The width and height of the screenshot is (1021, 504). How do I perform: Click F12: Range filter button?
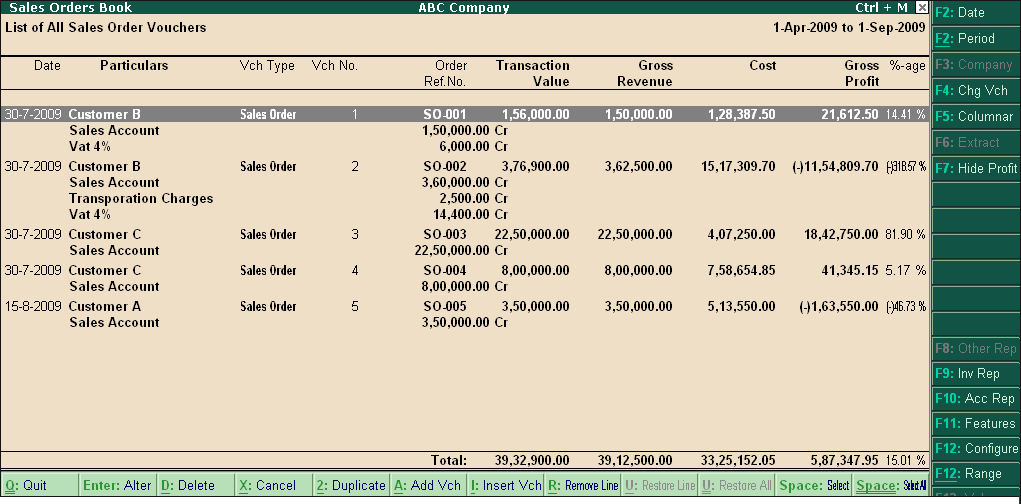[x=976, y=473]
